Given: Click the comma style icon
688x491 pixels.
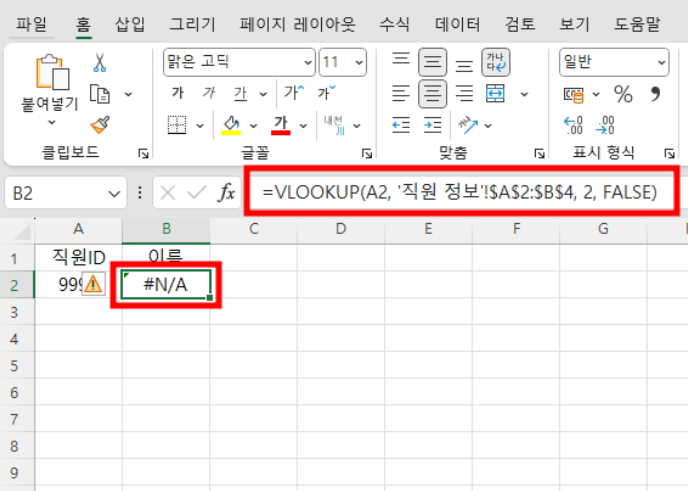Looking at the screenshot, I should click(x=656, y=94).
